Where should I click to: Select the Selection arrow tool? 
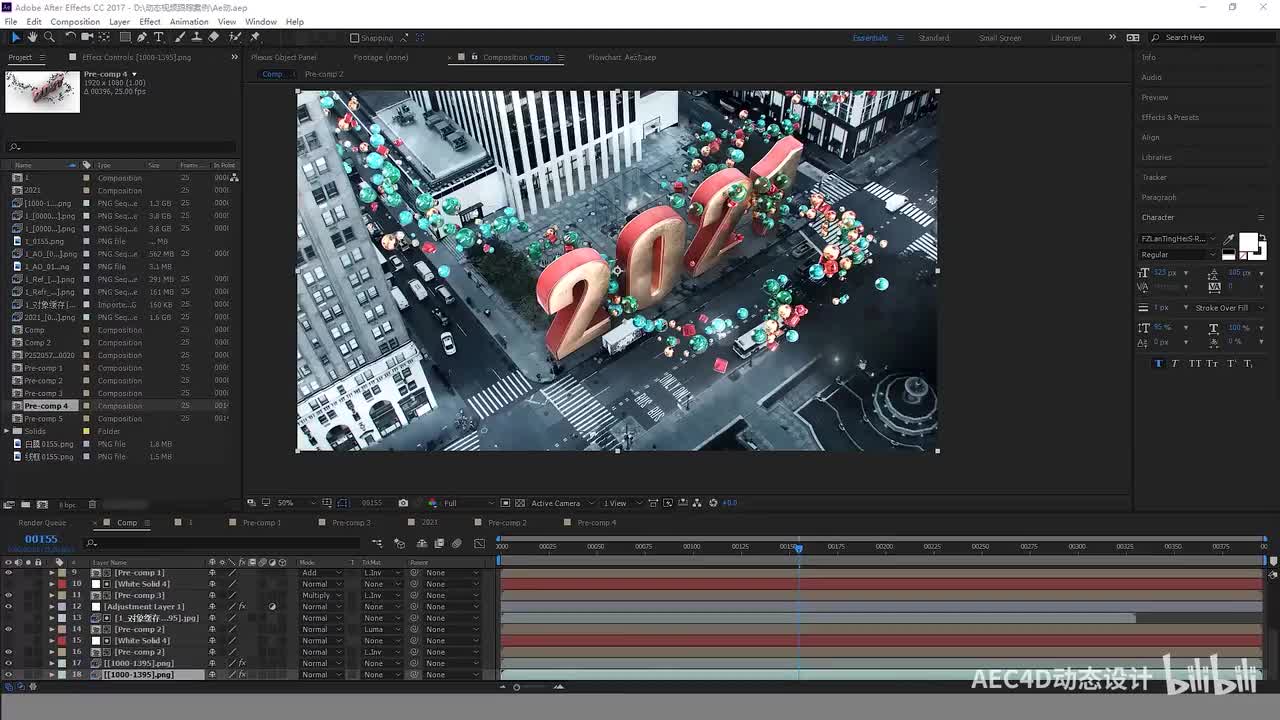pos(16,37)
